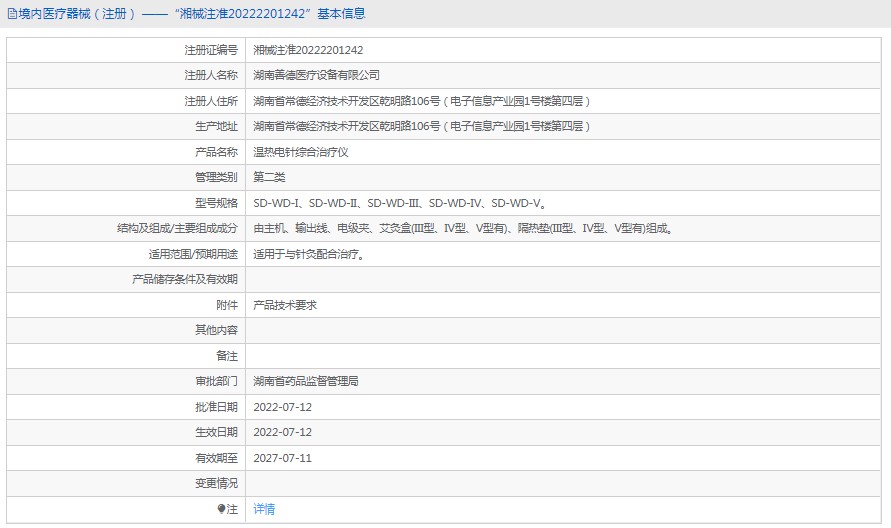Click the 附件 label
891x528 pixels.
227,305
